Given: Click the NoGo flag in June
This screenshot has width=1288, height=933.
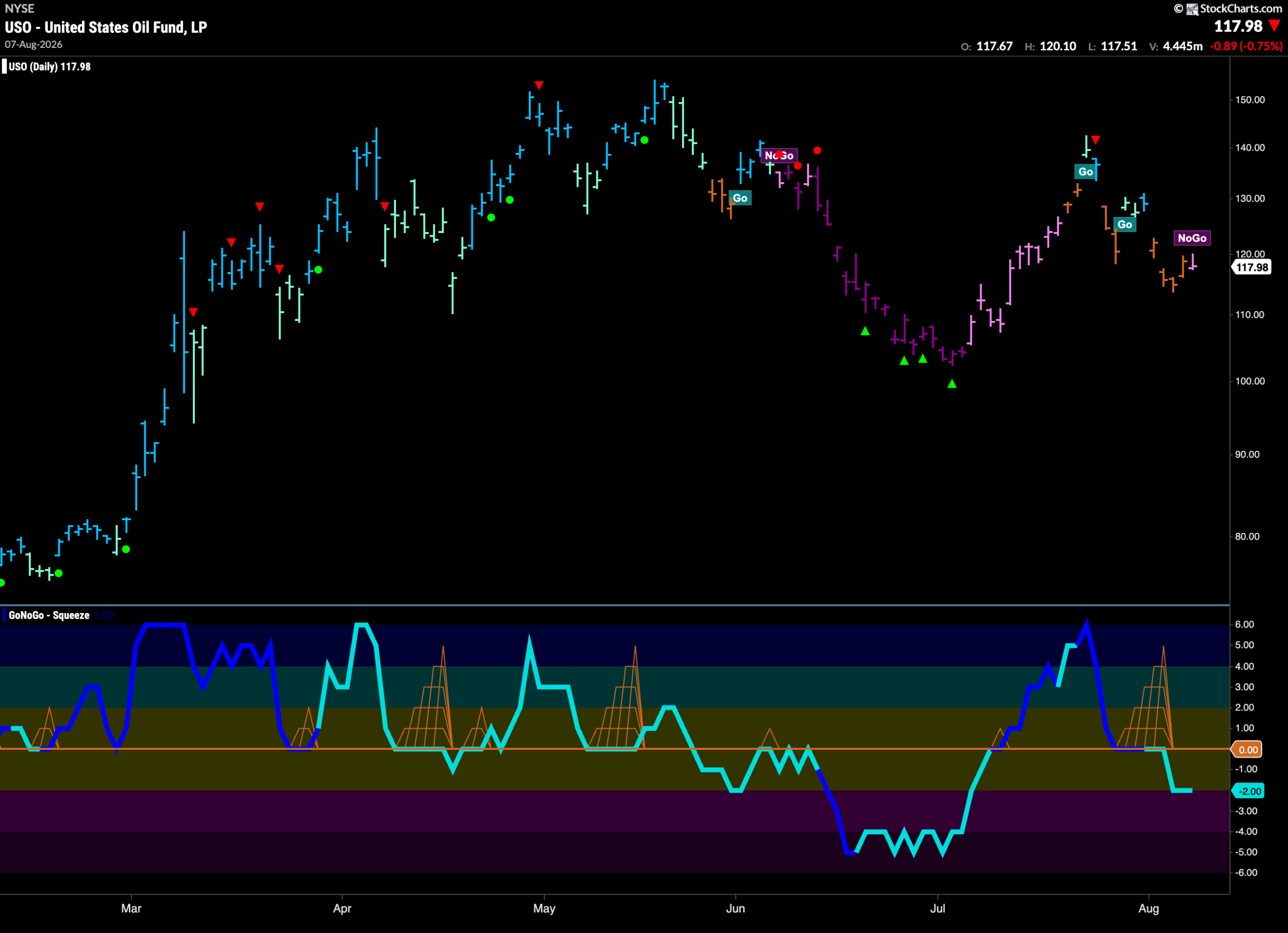Looking at the screenshot, I should tap(779, 155).
